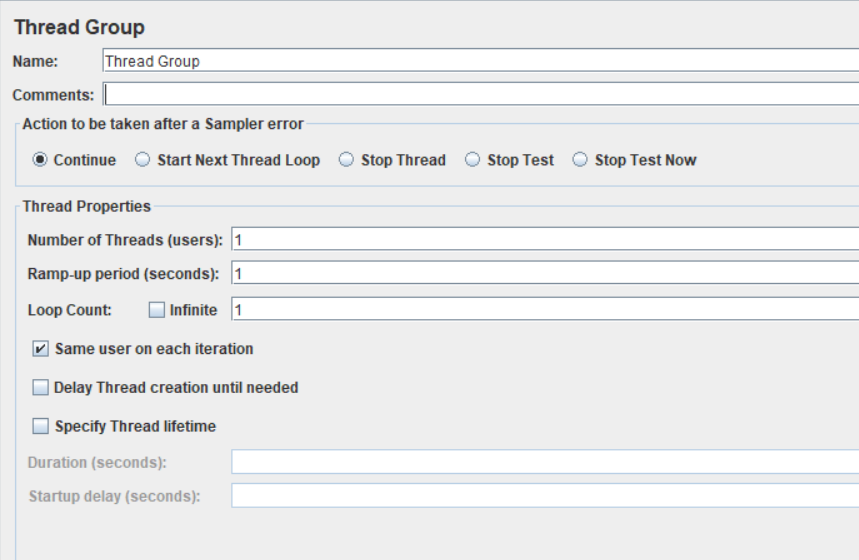859x560 pixels.
Task: Uncheck Same user on each iteration
Action: 41,349
